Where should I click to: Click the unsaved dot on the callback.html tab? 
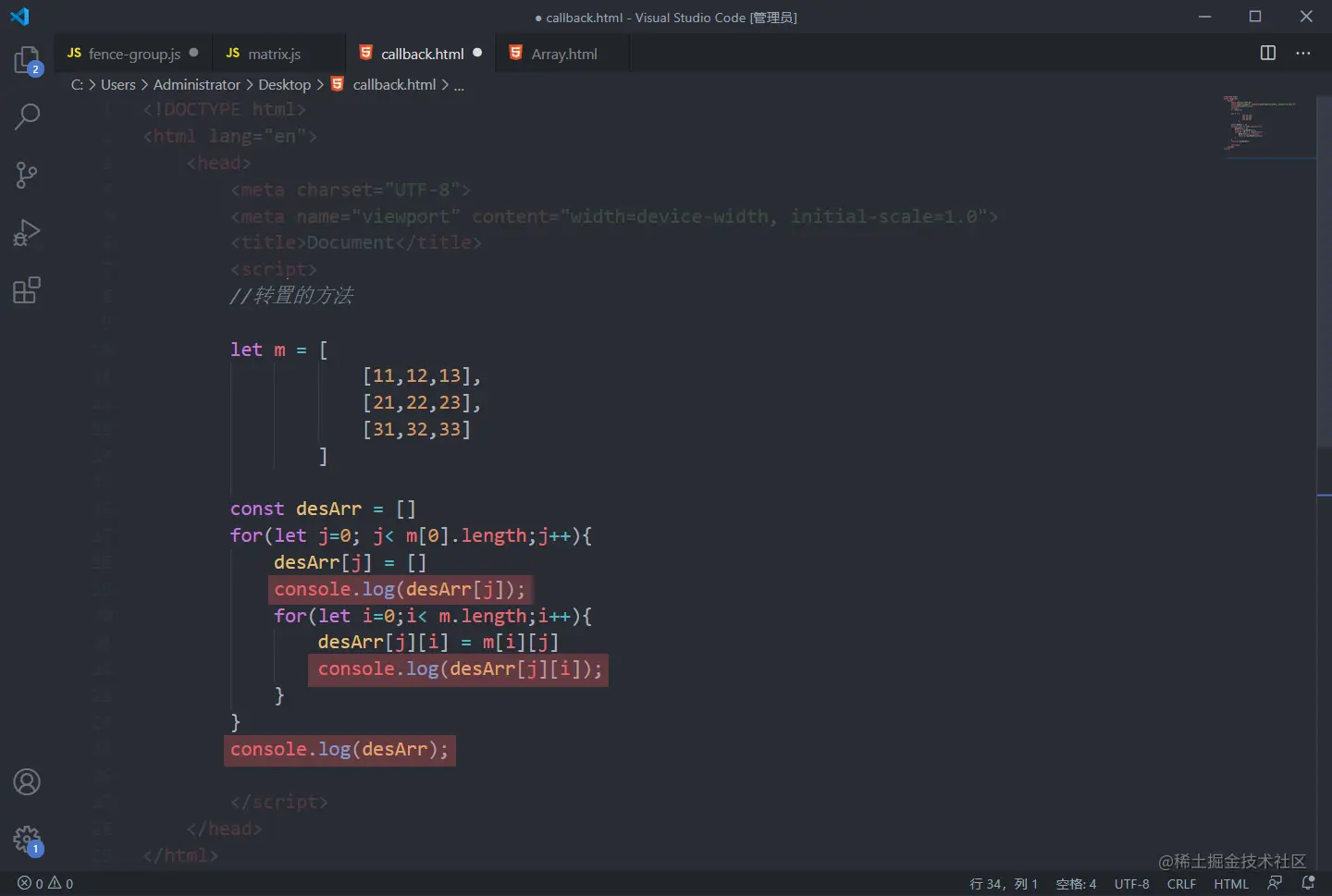(x=477, y=53)
